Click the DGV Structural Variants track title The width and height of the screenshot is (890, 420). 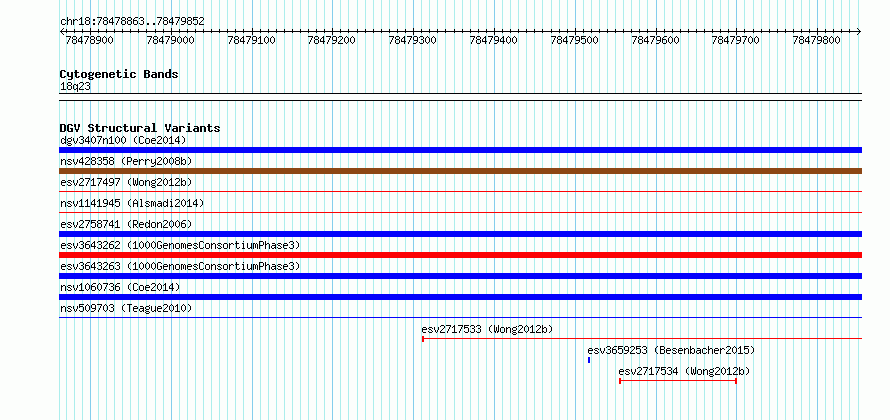pyautogui.click(x=140, y=128)
